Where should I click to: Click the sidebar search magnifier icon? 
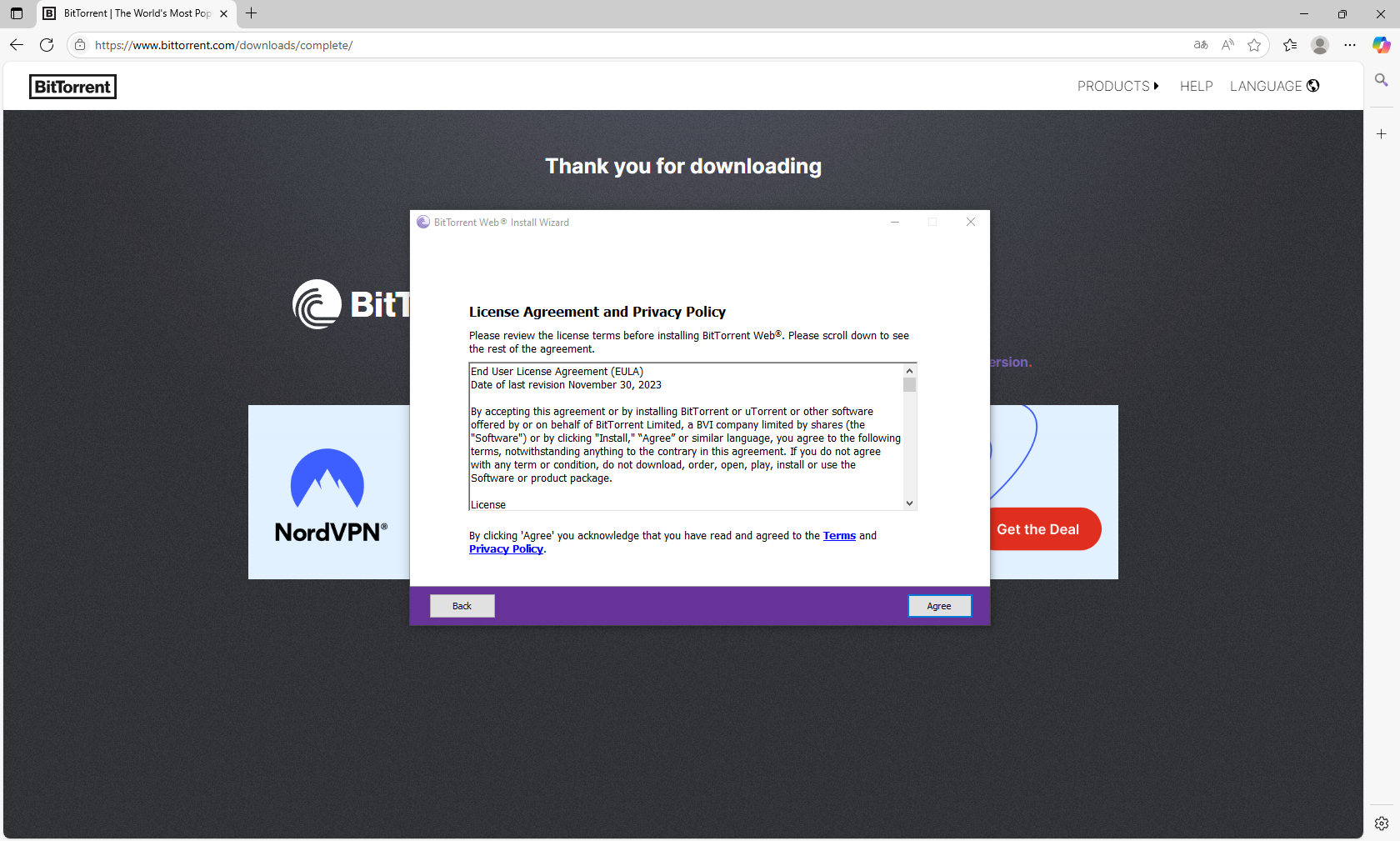[x=1381, y=80]
